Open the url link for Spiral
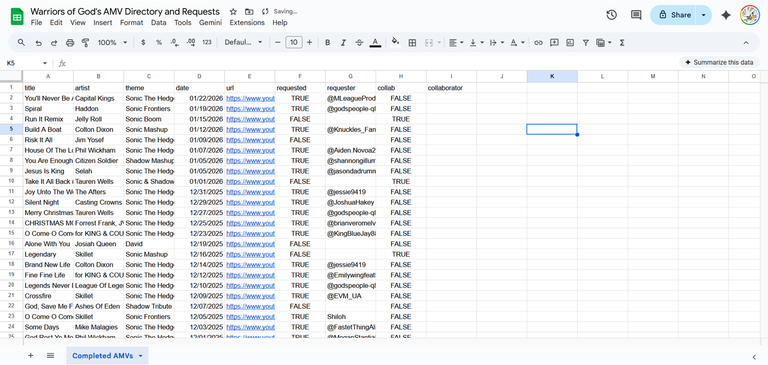This screenshot has width=768, height=365. point(250,109)
